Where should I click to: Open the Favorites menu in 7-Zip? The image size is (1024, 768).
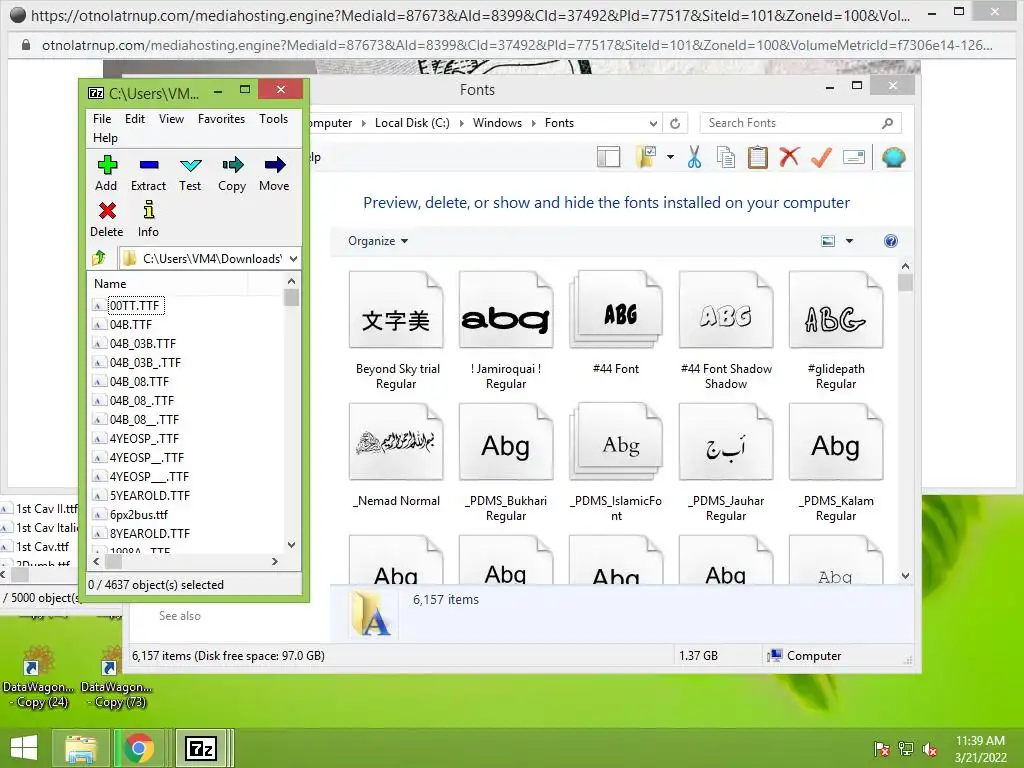coord(221,119)
